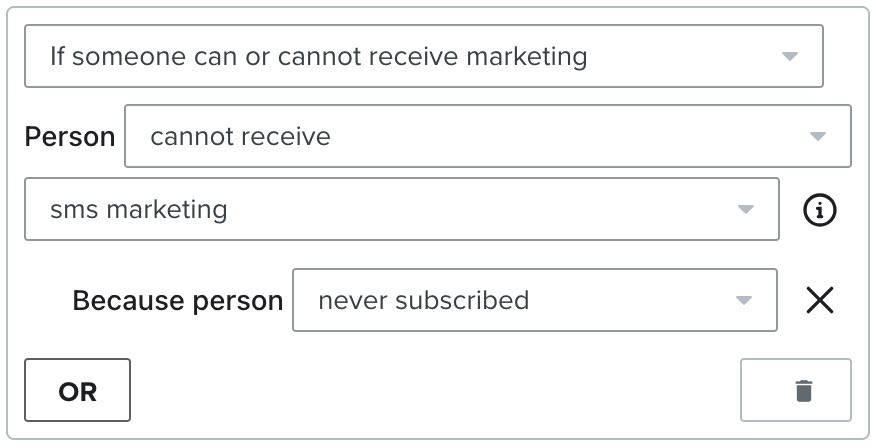Click the arrow on the condition type dropdown
The image size is (876, 448).
coord(789,56)
